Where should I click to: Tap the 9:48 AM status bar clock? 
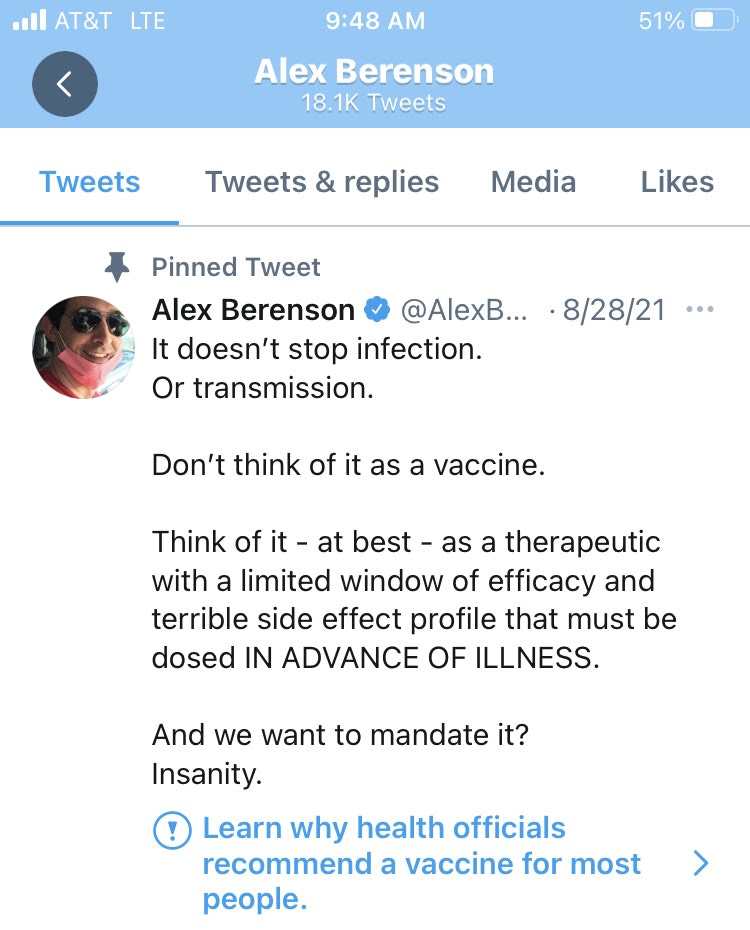click(375, 21)
